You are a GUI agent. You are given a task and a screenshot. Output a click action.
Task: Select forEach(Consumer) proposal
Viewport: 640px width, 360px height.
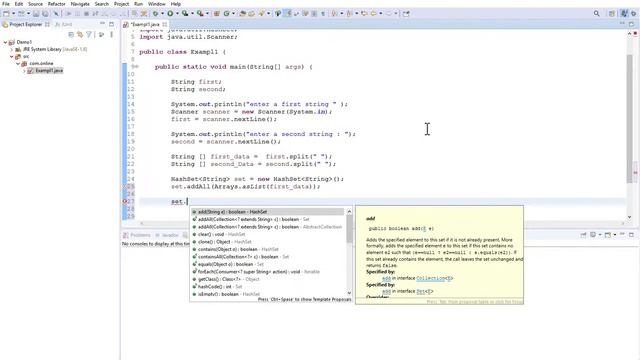[267, 271]
